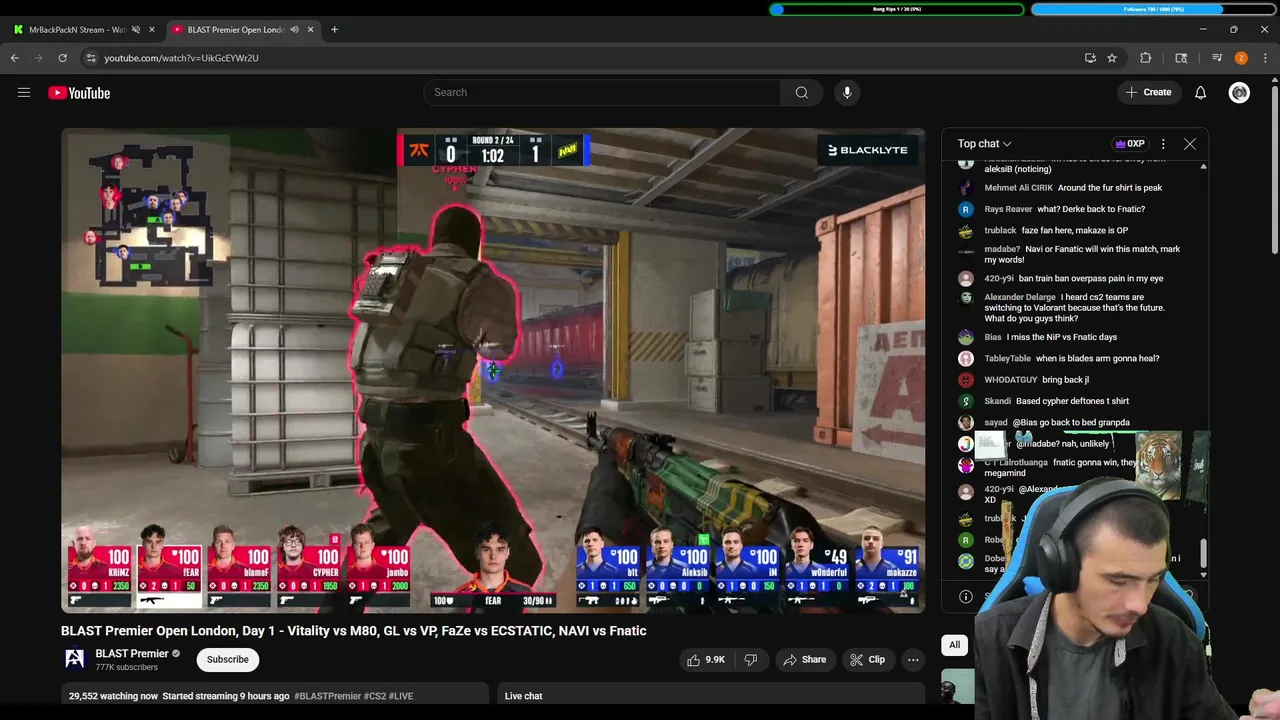Click Alexander Delarge's chat username
Image resolution: width=1280 pixels, height=720 pixels.
pyautogui.click(x=1020, y=297)
